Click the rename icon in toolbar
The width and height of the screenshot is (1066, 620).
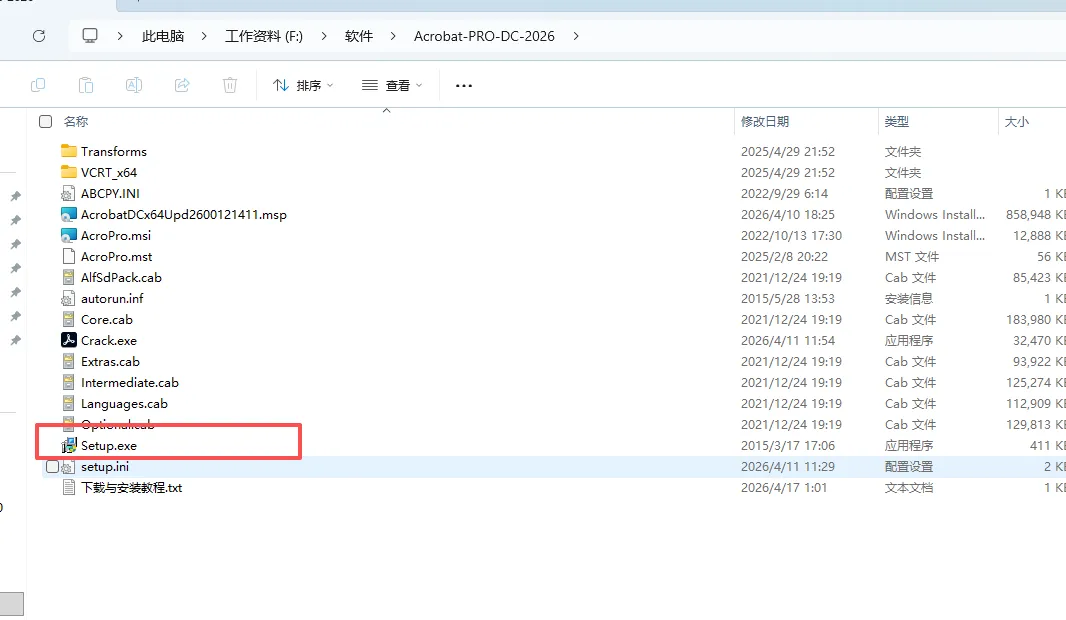134,85
